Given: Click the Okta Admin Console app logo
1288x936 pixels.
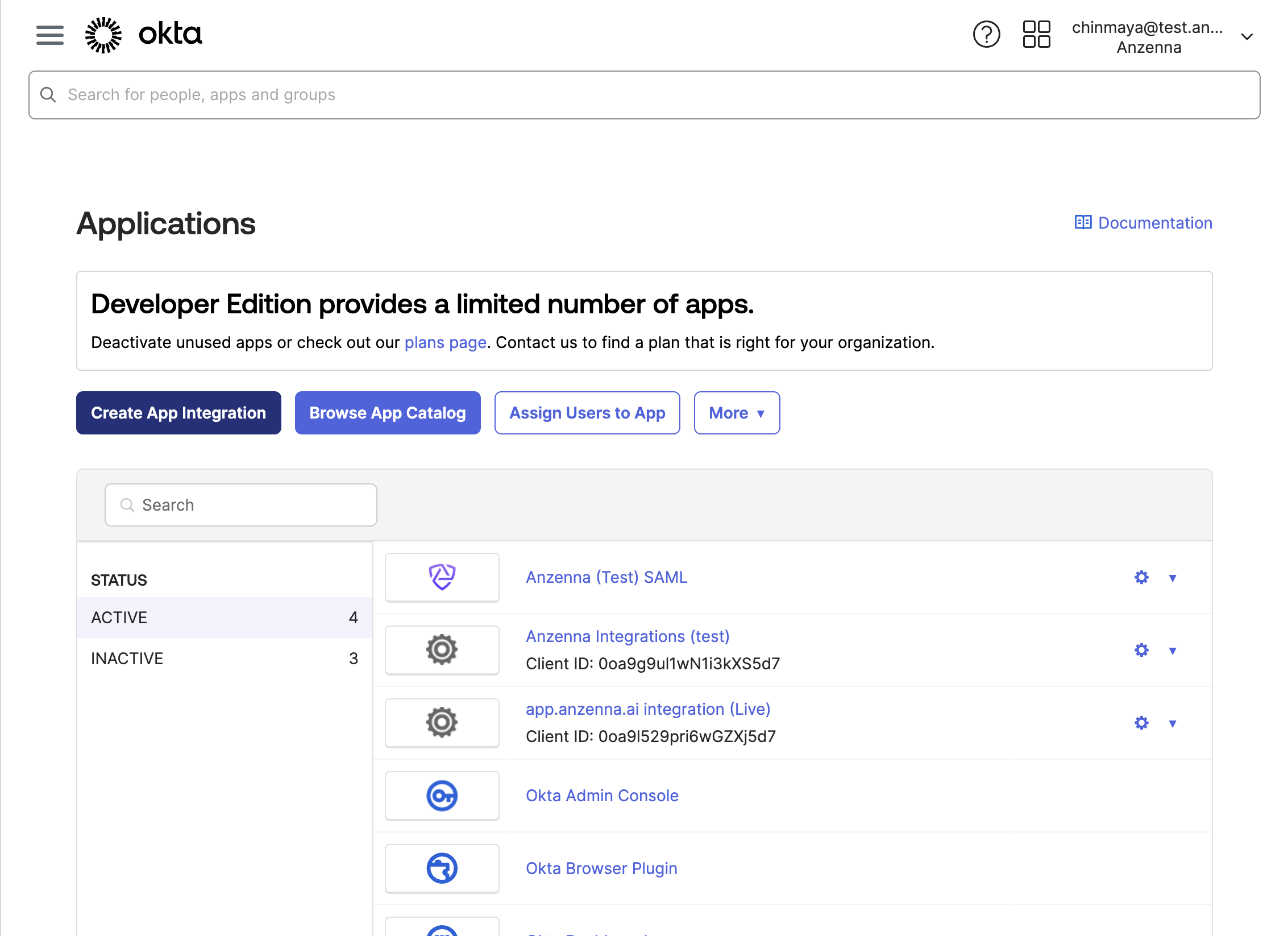Looking at the screenshot, I should click(442, 796).
